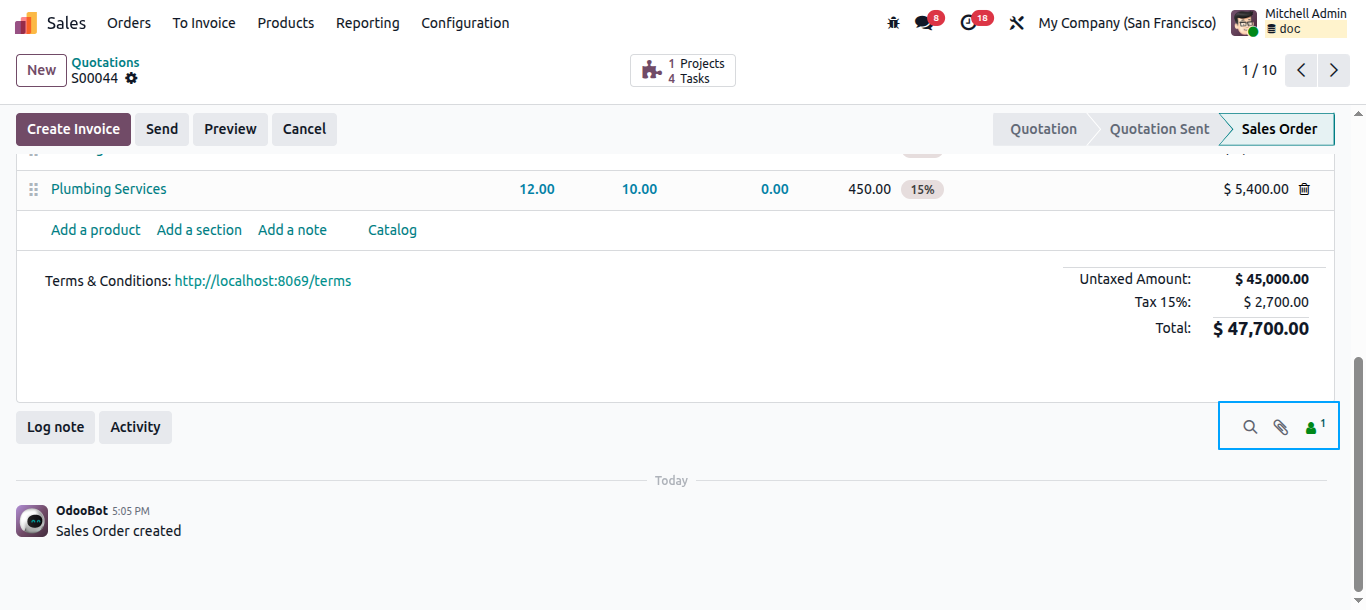The image size is (1366, 610).
Task: Click the quantity 12.00 value
Action: (x=537, y=189)
